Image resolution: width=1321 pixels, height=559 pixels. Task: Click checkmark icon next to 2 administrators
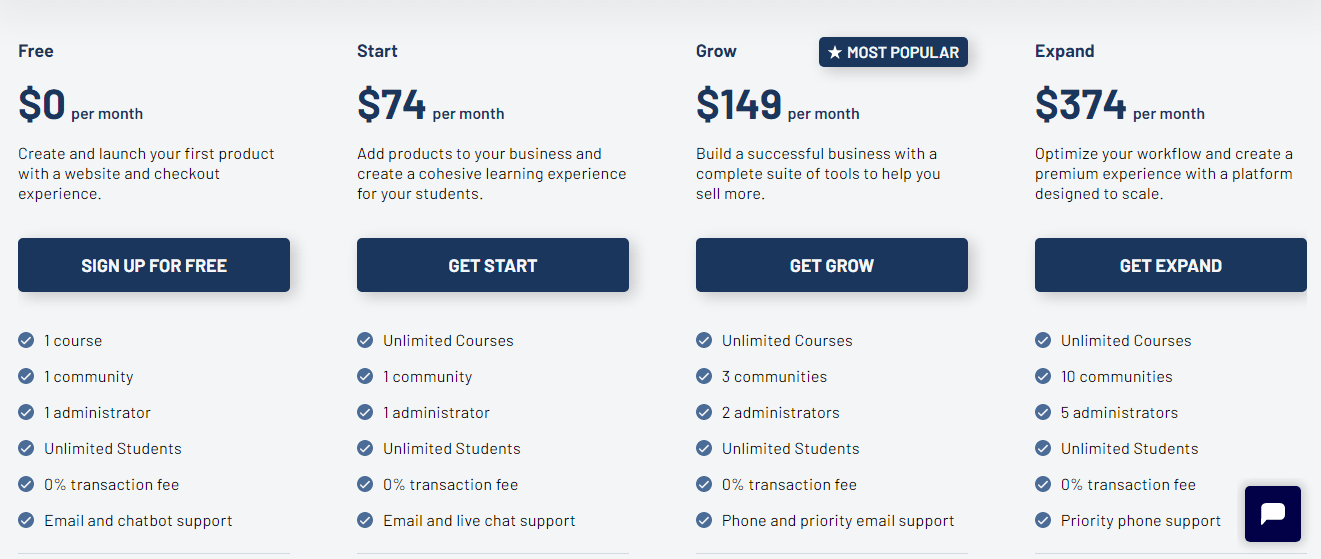704,413
